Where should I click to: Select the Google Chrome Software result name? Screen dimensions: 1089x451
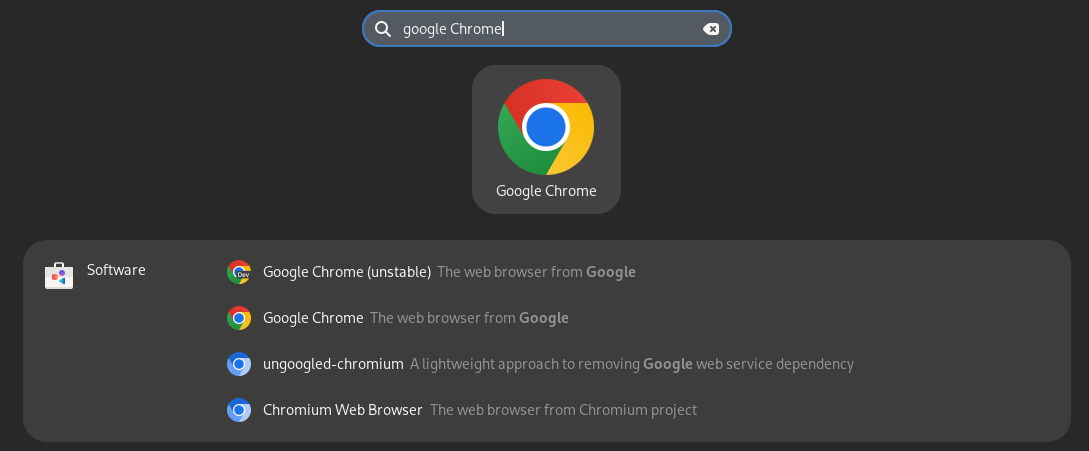pos(313,318)
